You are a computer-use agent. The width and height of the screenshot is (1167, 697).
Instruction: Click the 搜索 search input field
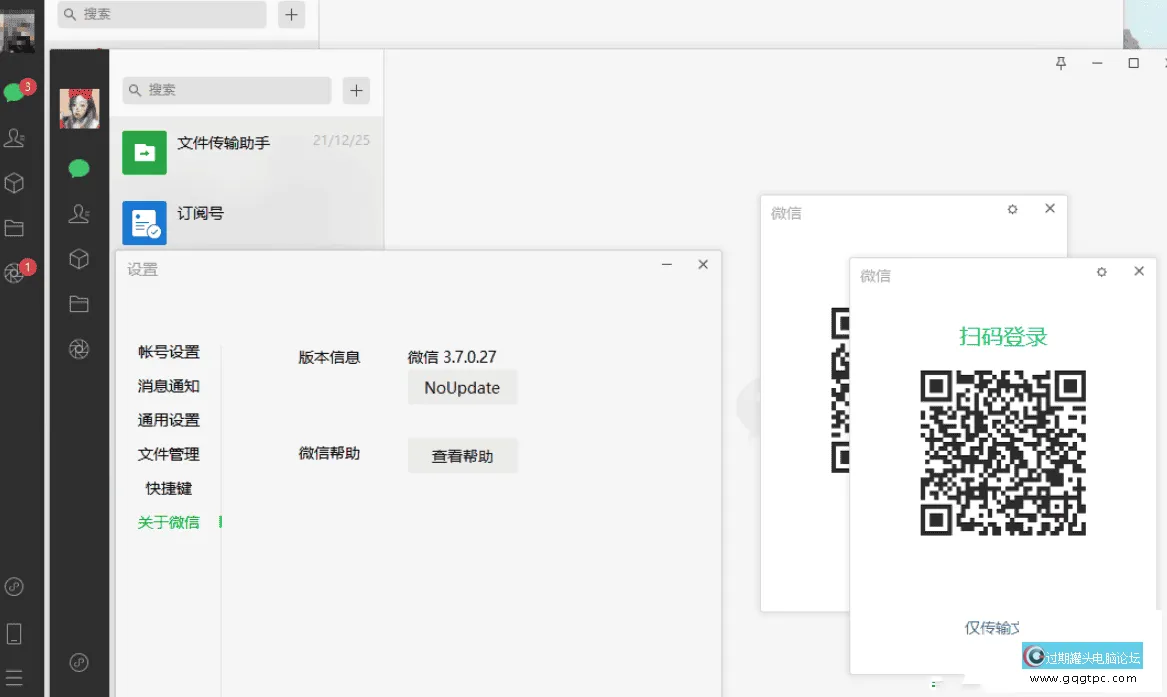[226, 90]
